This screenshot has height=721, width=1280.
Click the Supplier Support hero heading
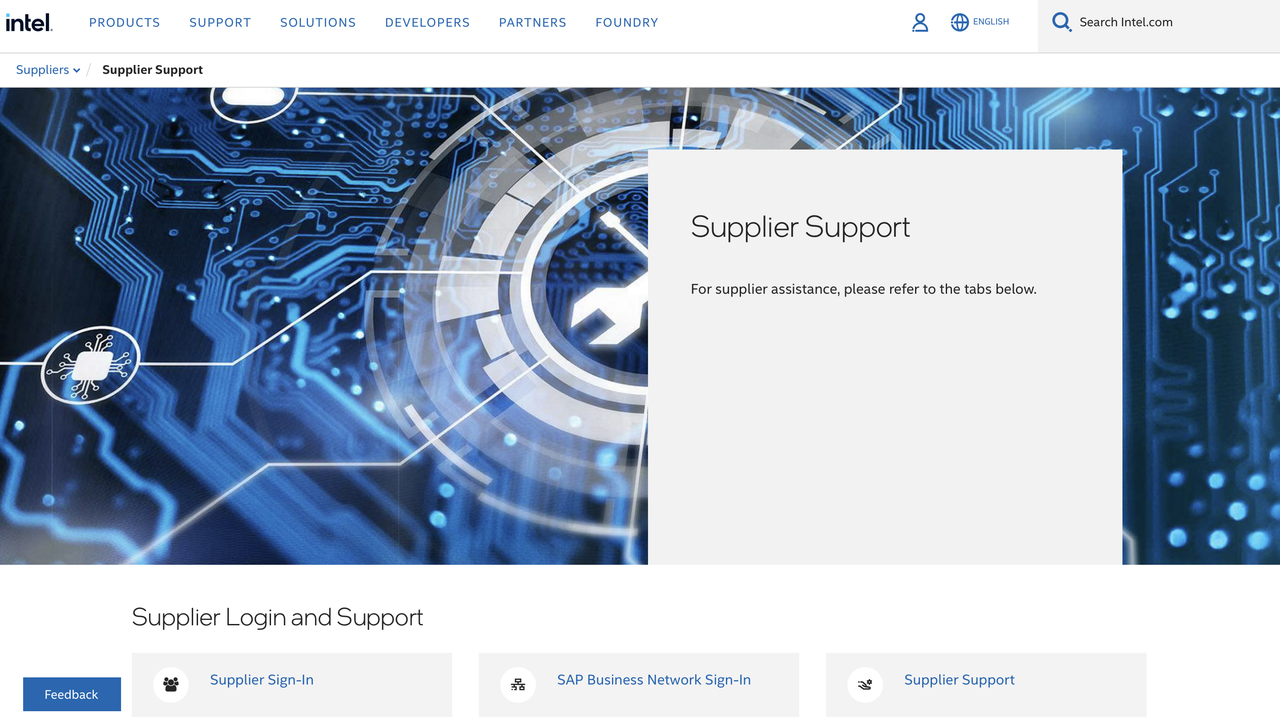point(800,227)
